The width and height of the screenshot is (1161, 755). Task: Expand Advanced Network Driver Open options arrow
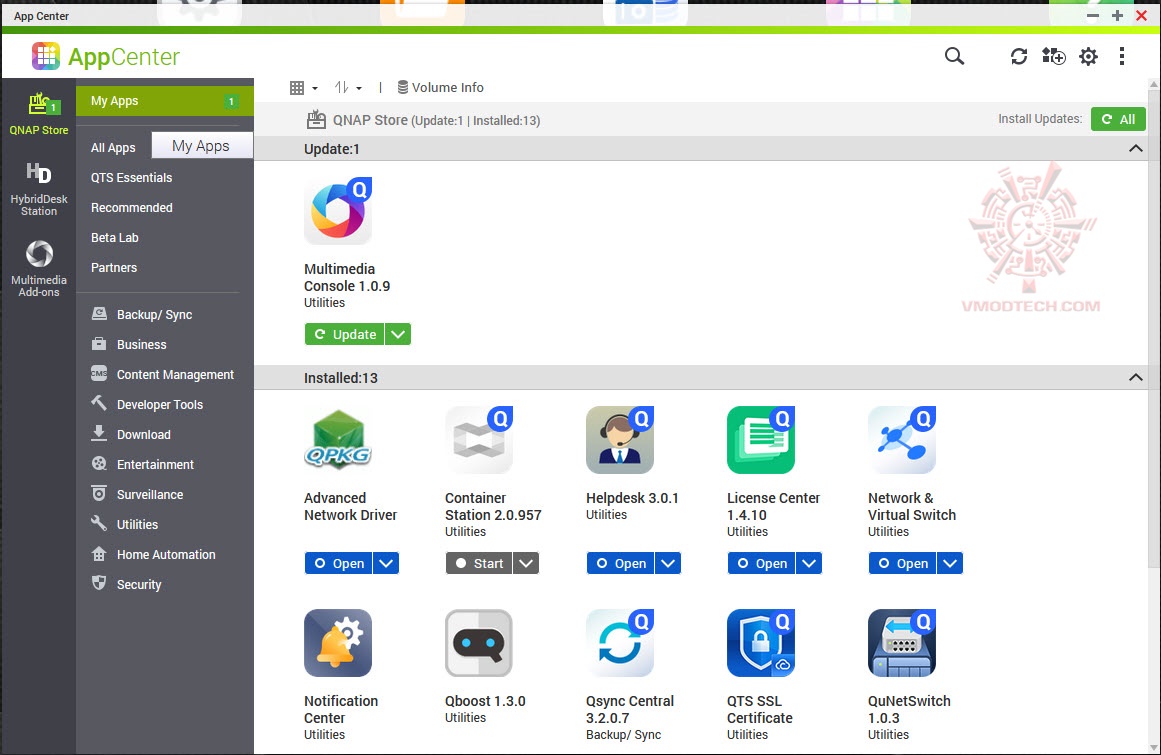pyautogui.click(x=386, y=563)
